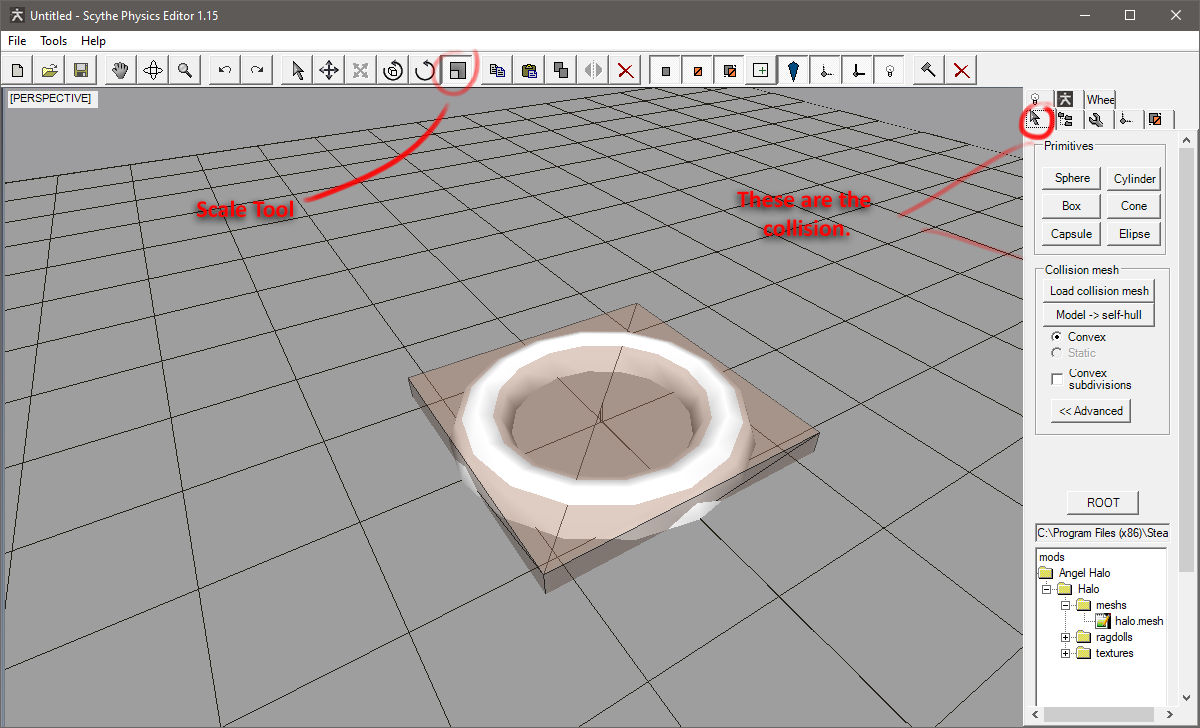
Task: Toggle the grey square display mode
Action: [665, 70]
